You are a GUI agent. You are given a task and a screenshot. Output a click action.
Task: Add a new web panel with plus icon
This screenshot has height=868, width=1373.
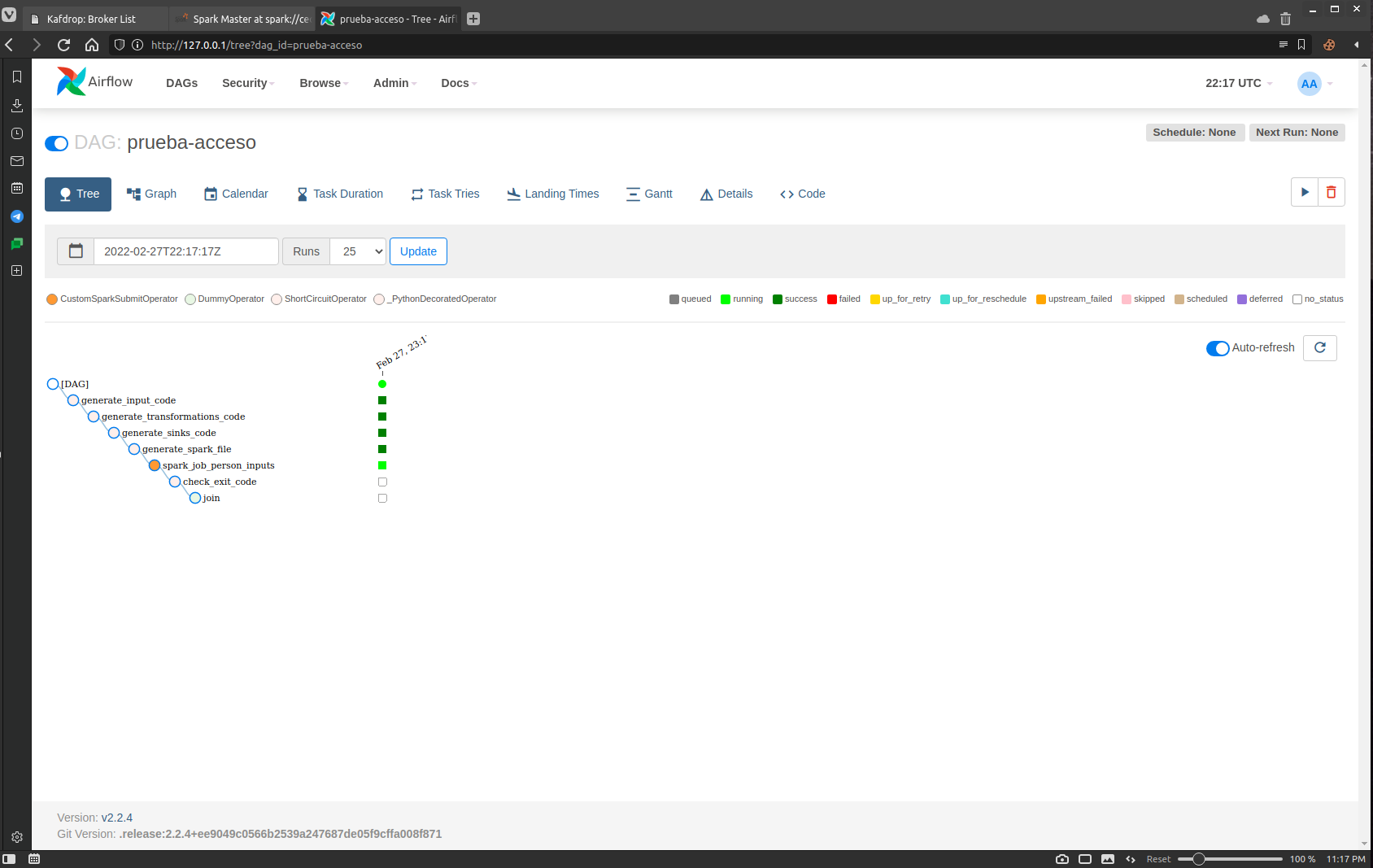pos(16,270)
